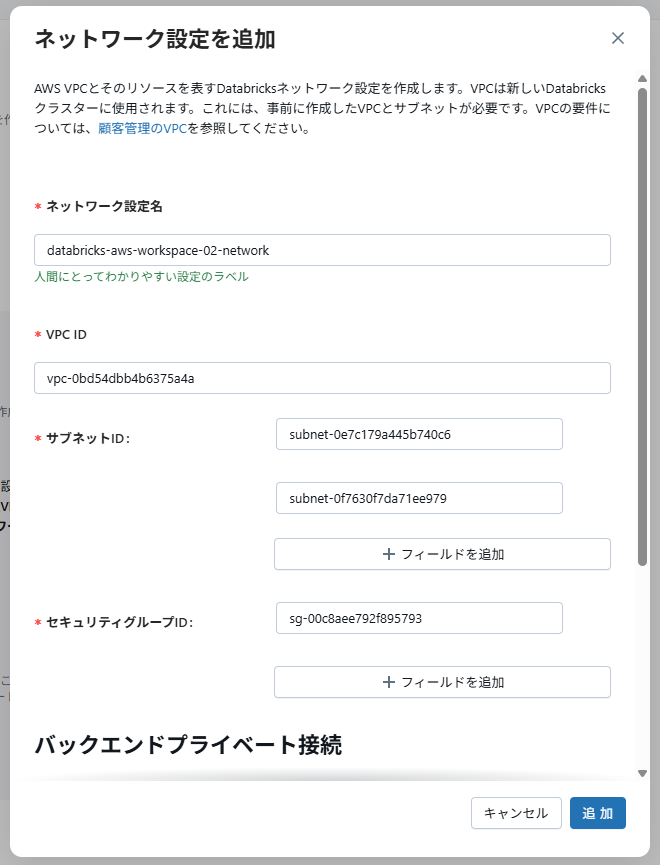The image size is (660, 865).
Task: Select the first サブネットID field ending 40c6
Action: (418, 434)
